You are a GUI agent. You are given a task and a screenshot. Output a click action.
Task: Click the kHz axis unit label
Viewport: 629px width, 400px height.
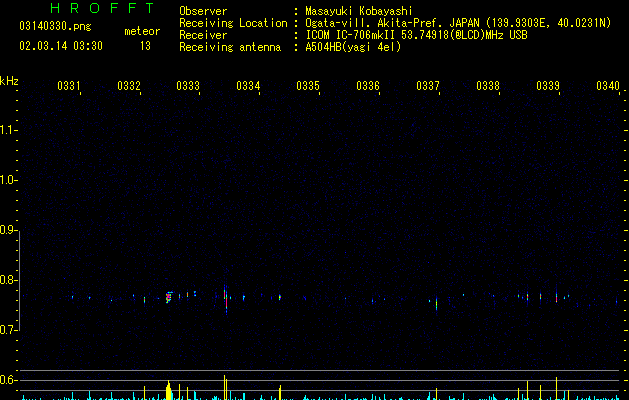coord(9,81)
